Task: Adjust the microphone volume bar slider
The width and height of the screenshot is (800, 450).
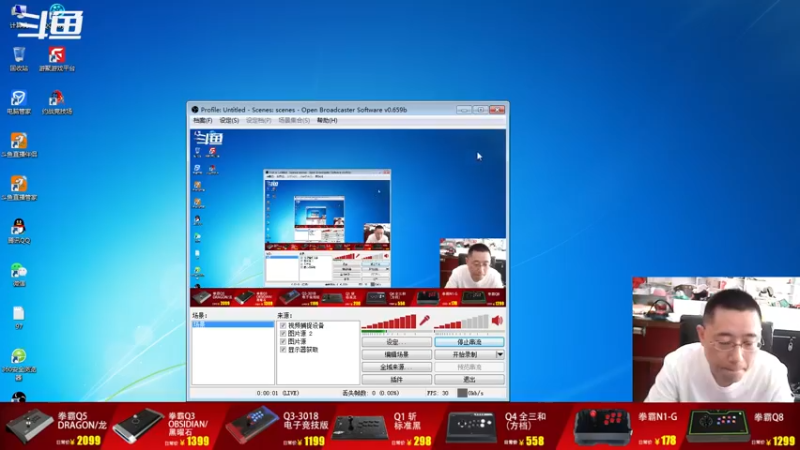Action: (389, 321)
